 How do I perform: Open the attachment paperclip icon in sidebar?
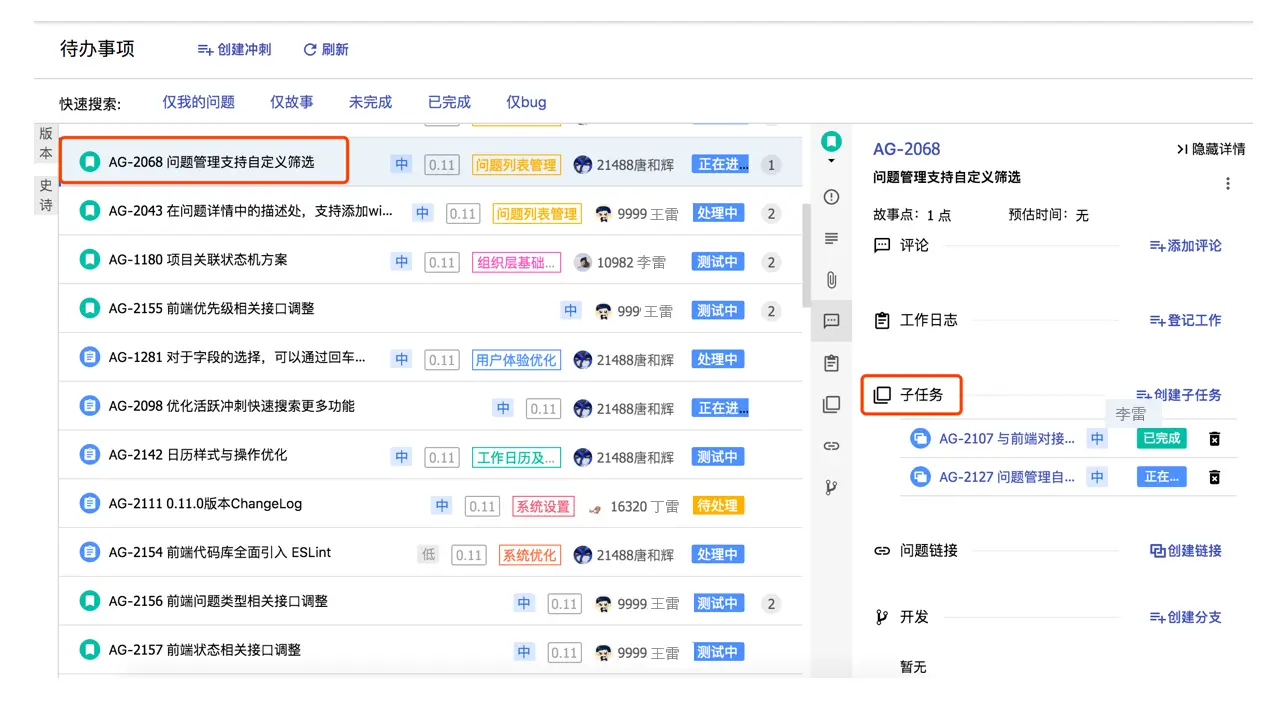[x=831, y=280]
